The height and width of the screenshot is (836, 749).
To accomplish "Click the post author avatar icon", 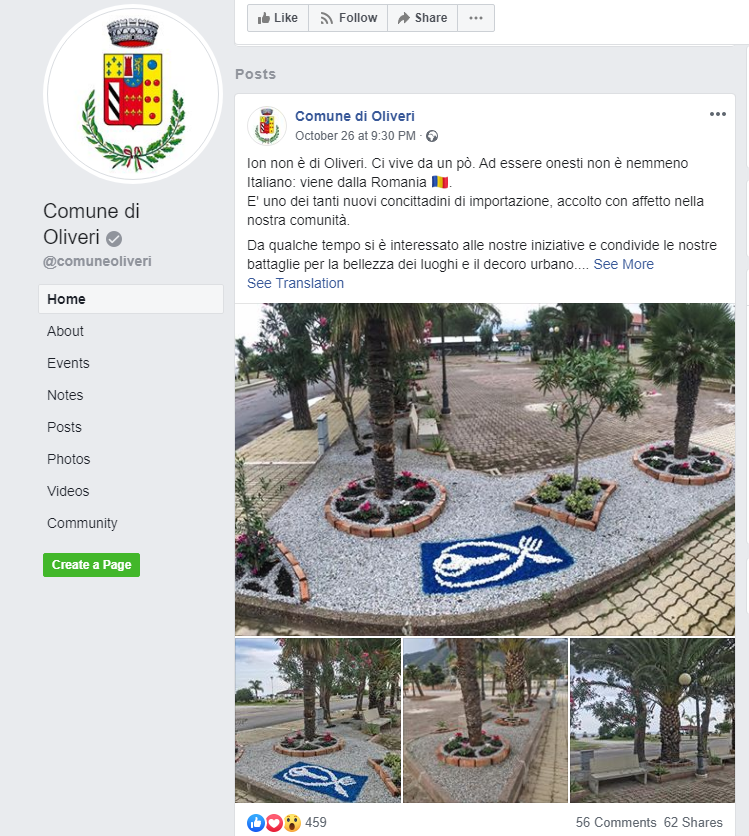I will [x=267, y=126].
